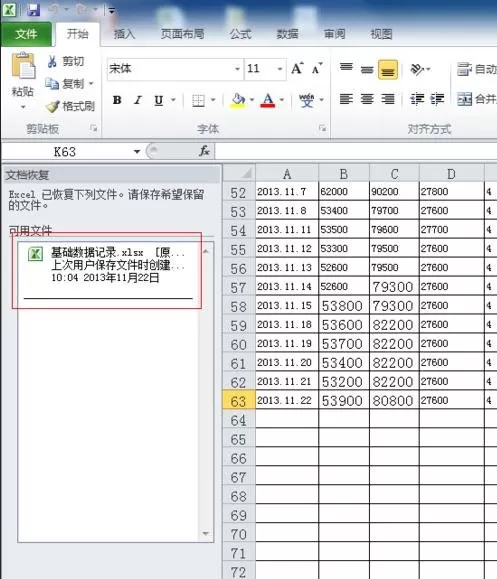Select cell with value 53900
This screenshot has height=579, width=497.
[x=344, y=400]
